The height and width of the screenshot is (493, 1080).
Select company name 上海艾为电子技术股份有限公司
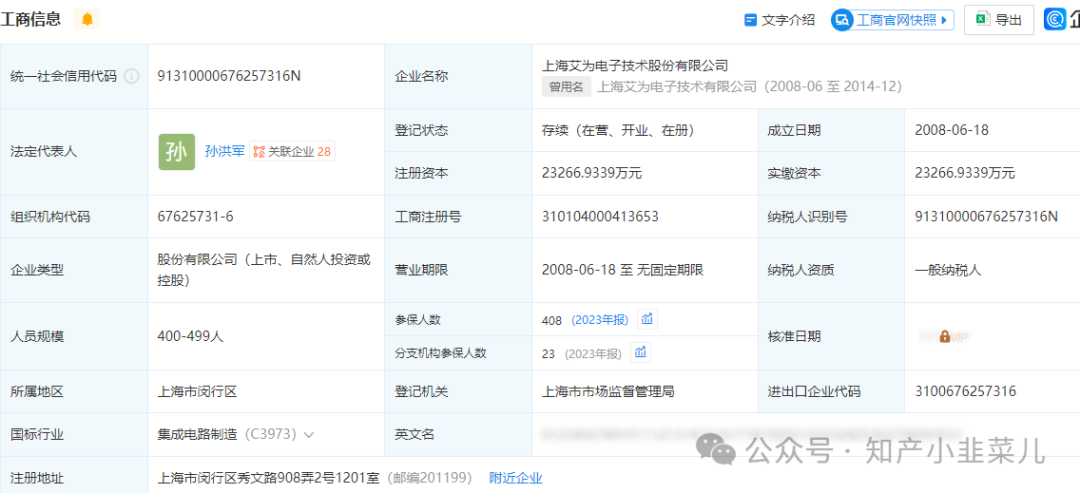coord(635,65)
